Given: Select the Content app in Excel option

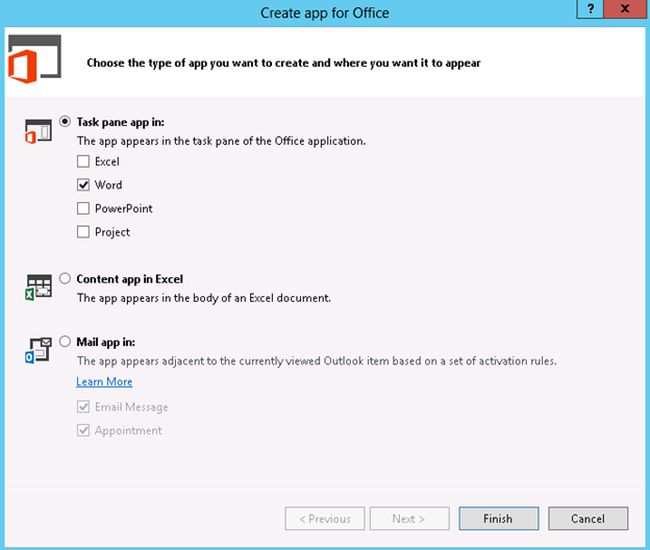Looking at the screenshot, I should click(x=65, y=278).
